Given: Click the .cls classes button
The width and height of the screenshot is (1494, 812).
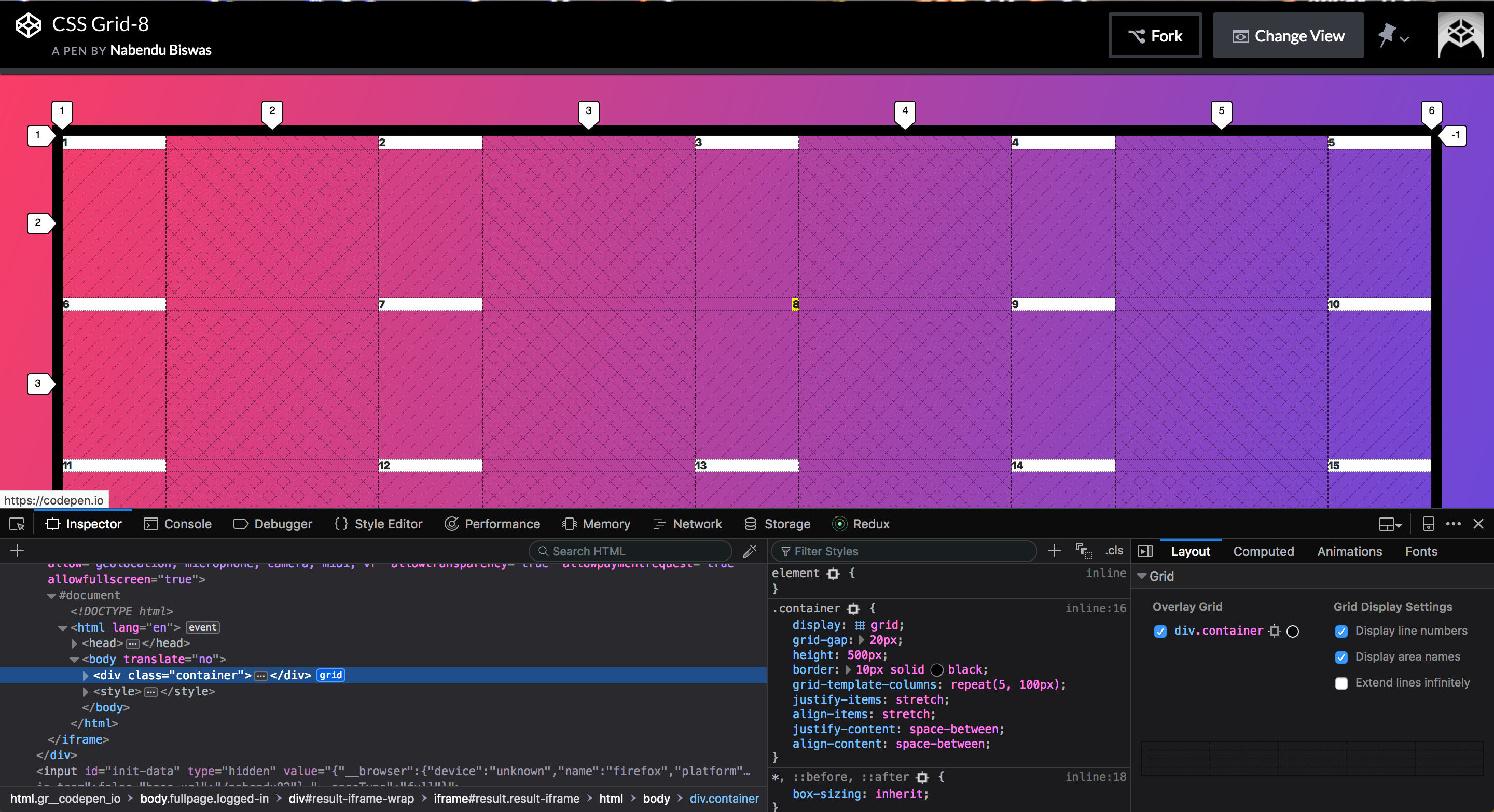Looking at the screenshot, I should coord(1114,551).
